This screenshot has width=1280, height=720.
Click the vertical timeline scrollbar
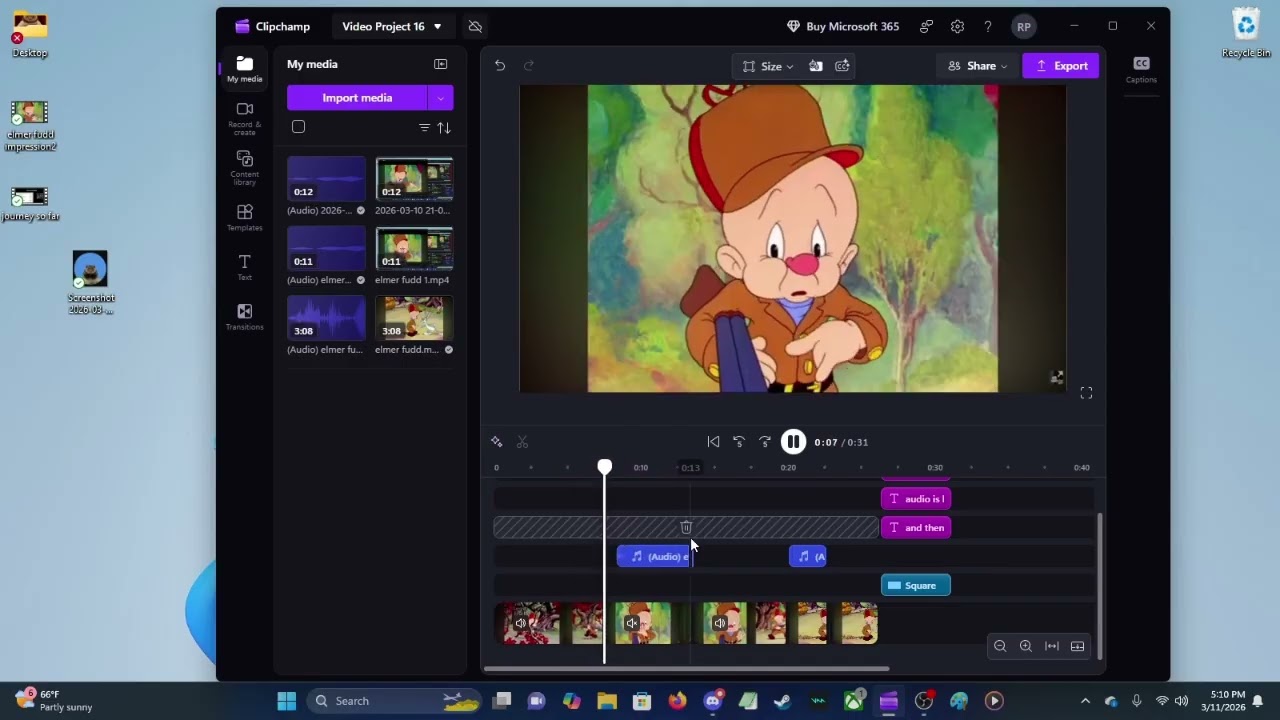[1100, 586]
